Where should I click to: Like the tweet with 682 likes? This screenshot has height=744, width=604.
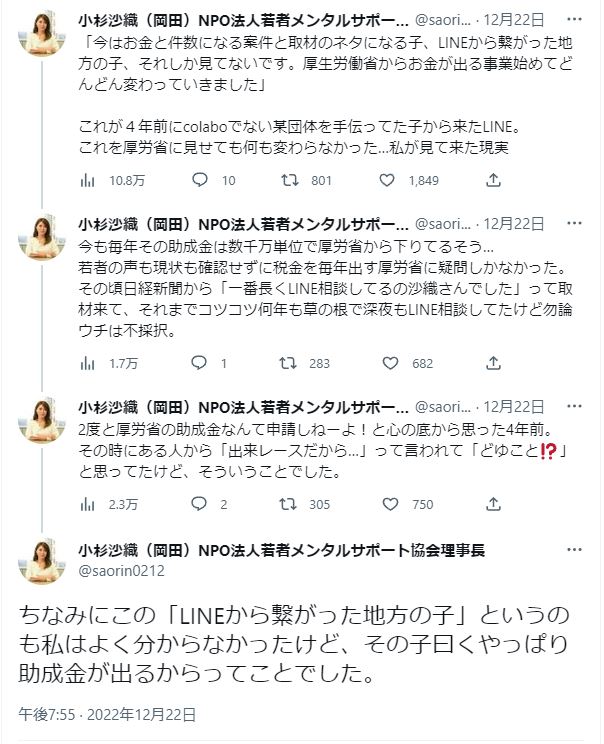pyautogui.click(x=387, y=363)
